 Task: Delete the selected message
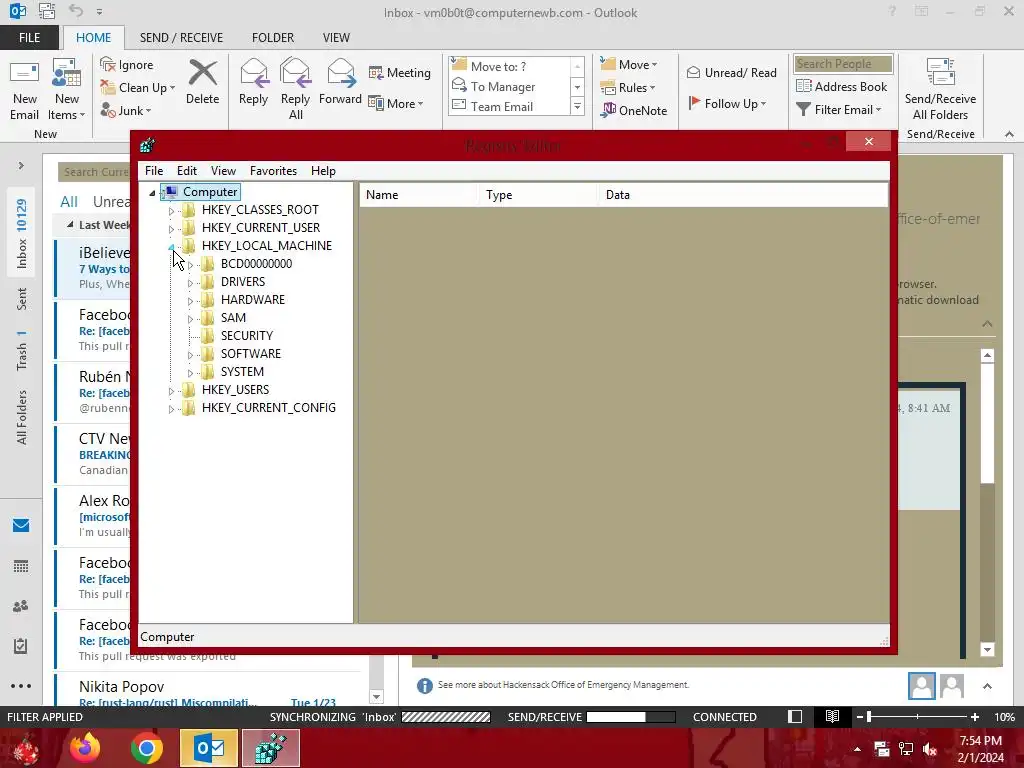pos(202,83)
